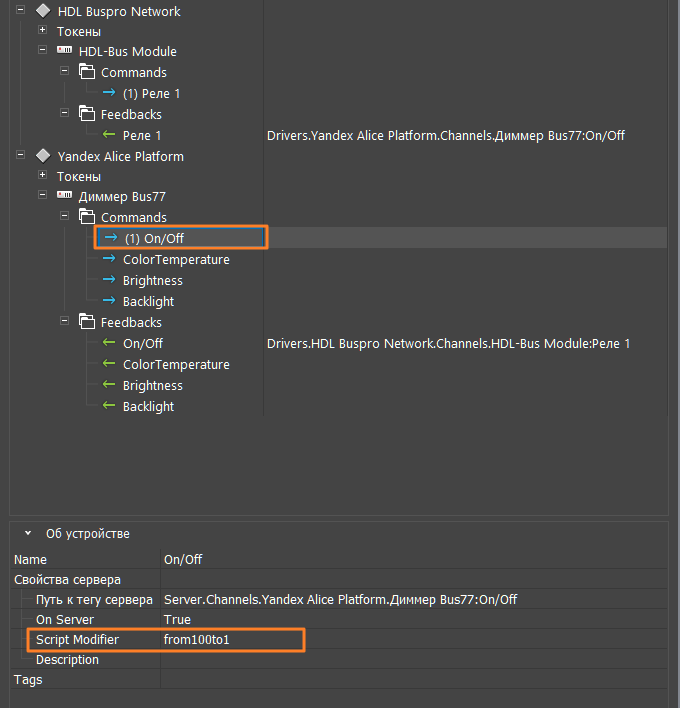
Task: Click the HDL Commands folder icon
Action: coord(87,72)
